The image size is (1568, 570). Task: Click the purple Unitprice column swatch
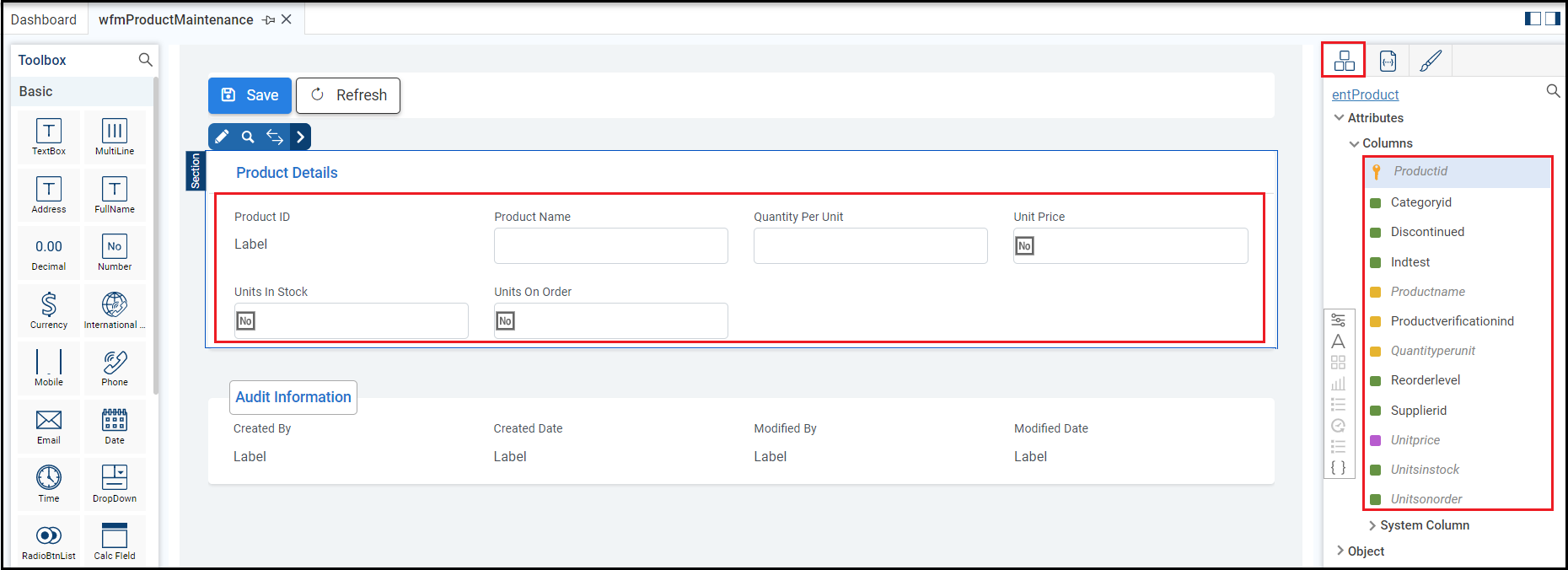(1376, 440)
